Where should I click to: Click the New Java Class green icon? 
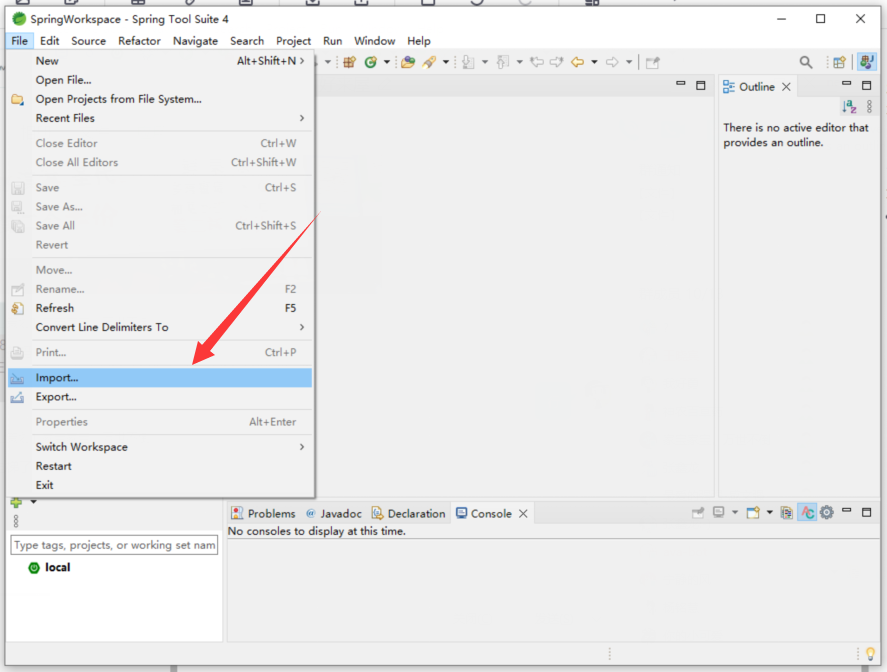pyautogui.click(x=371, y=62)
